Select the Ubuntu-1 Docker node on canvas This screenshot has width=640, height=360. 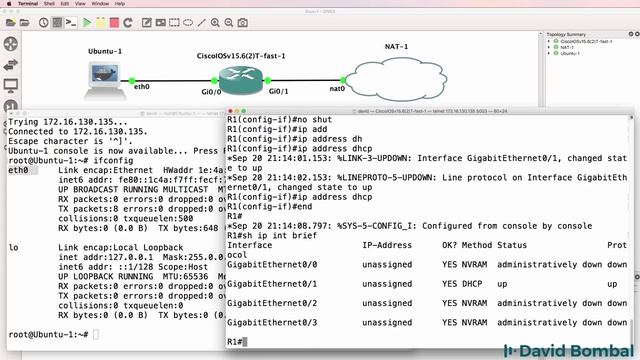[105, 80]
